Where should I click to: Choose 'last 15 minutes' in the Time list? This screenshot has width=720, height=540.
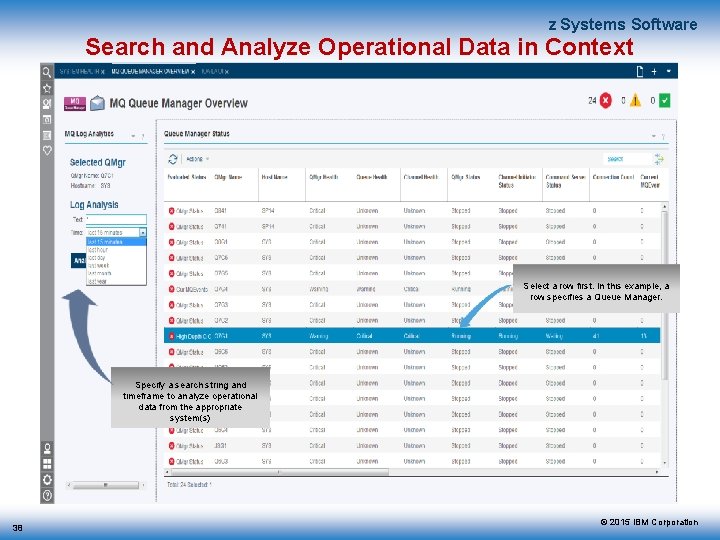[116, 242]
